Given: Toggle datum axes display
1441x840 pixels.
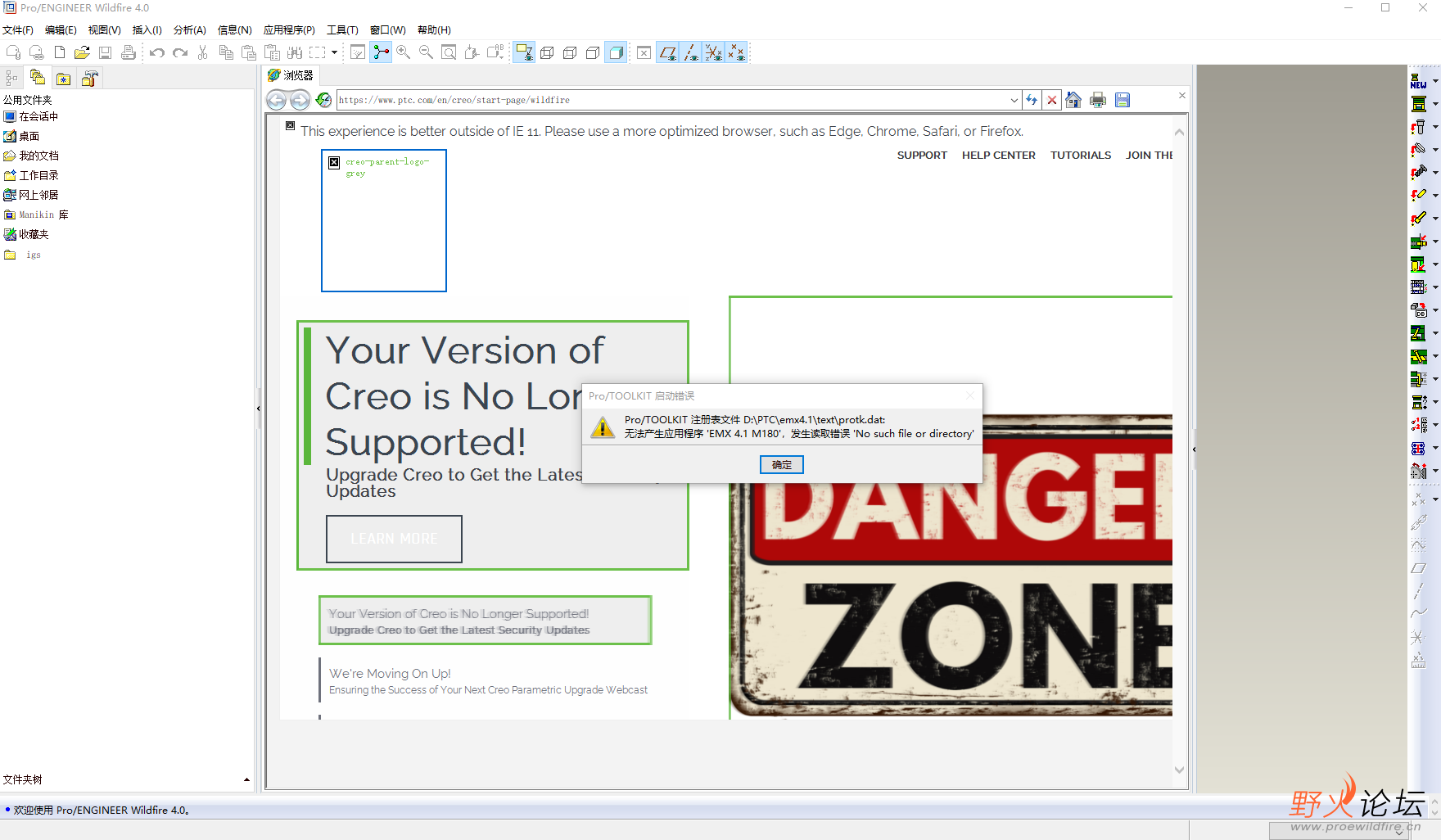Looking at the screenshot, I should [x=691, y=52].
